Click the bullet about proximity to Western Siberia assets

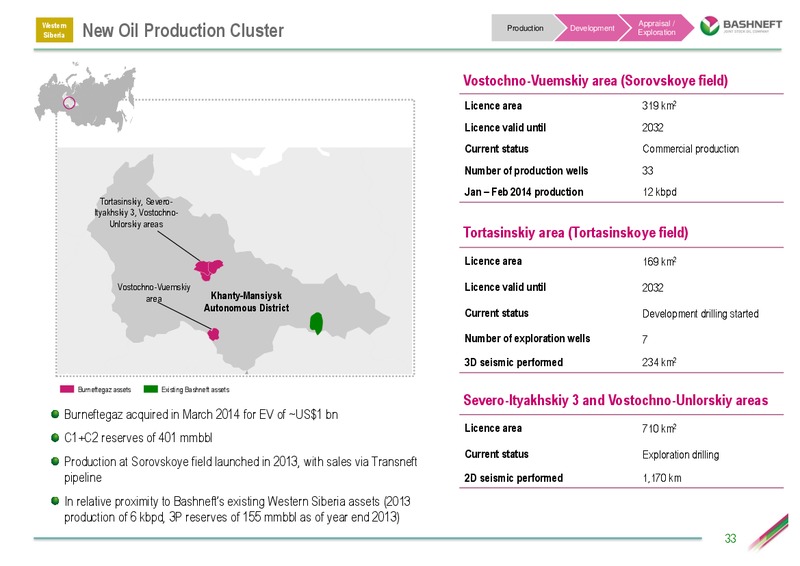[237, 509]
